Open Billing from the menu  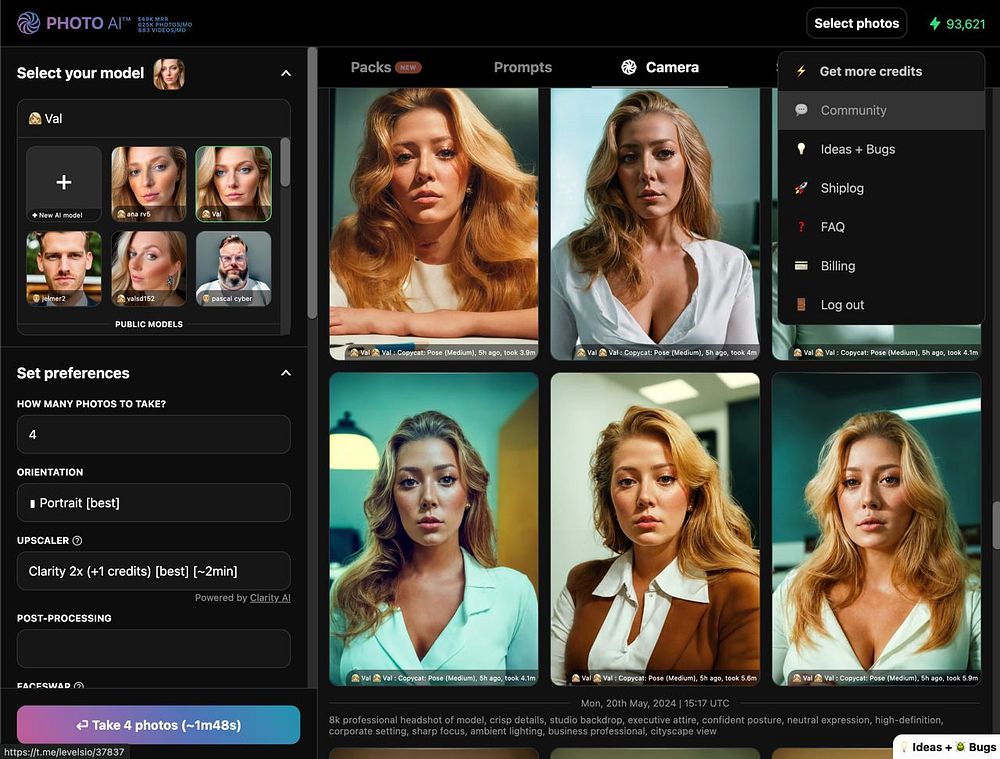pos(881,266)
